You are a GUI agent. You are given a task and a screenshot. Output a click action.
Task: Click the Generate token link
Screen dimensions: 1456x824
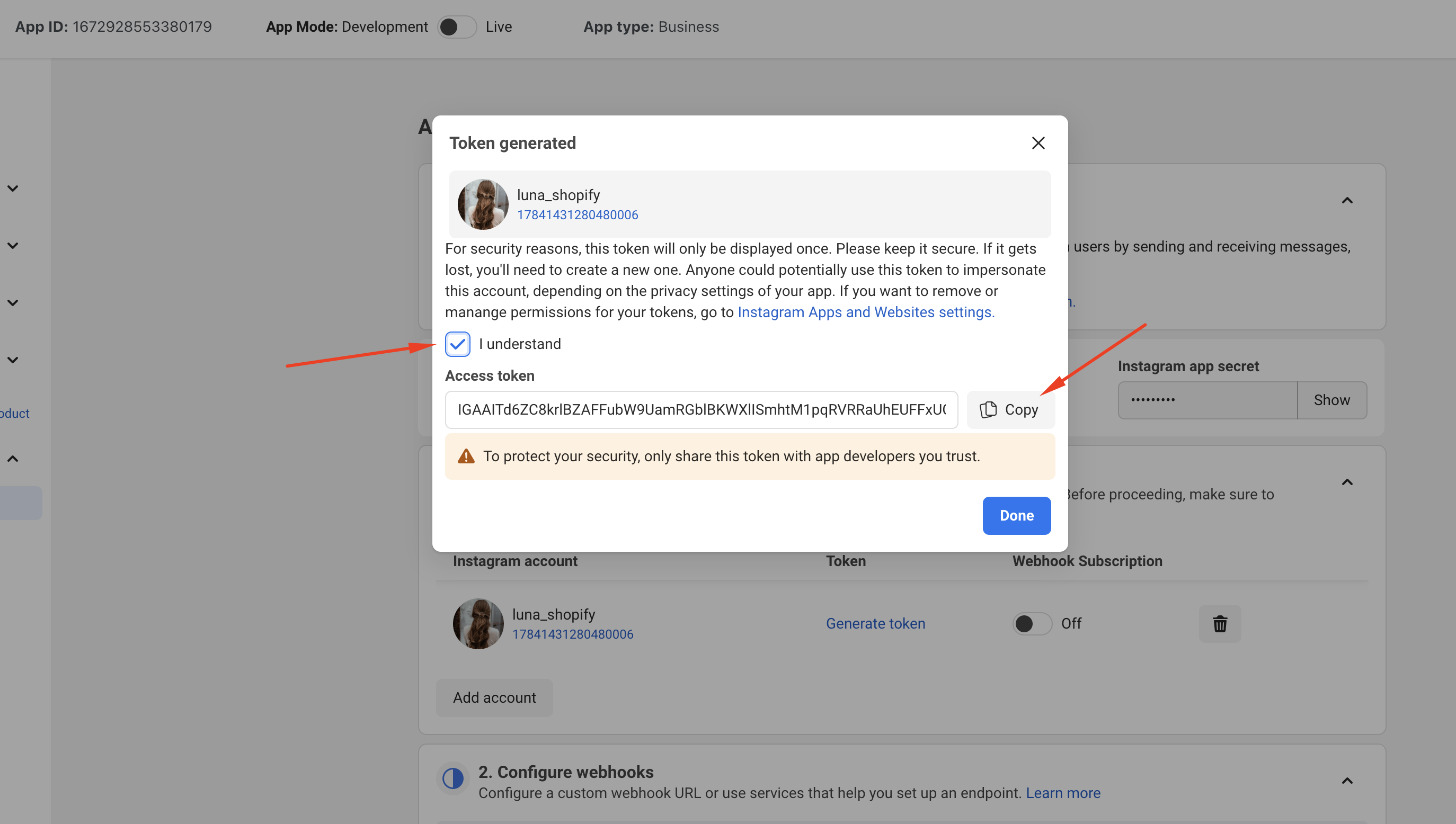875,624
